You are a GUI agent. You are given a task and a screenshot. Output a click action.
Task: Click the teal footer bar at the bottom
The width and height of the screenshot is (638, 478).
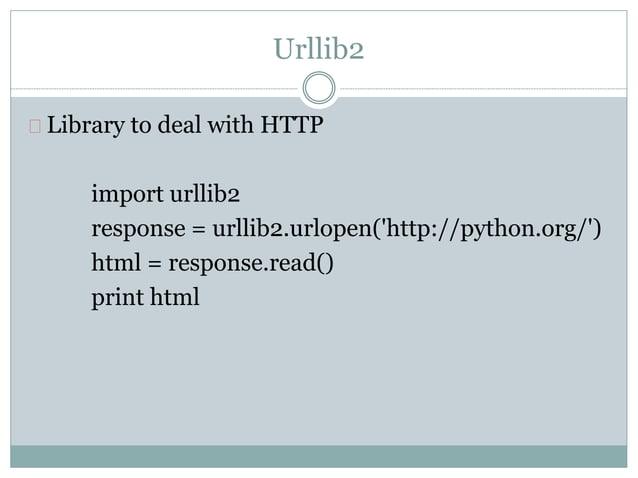click(x=319, y=456)
